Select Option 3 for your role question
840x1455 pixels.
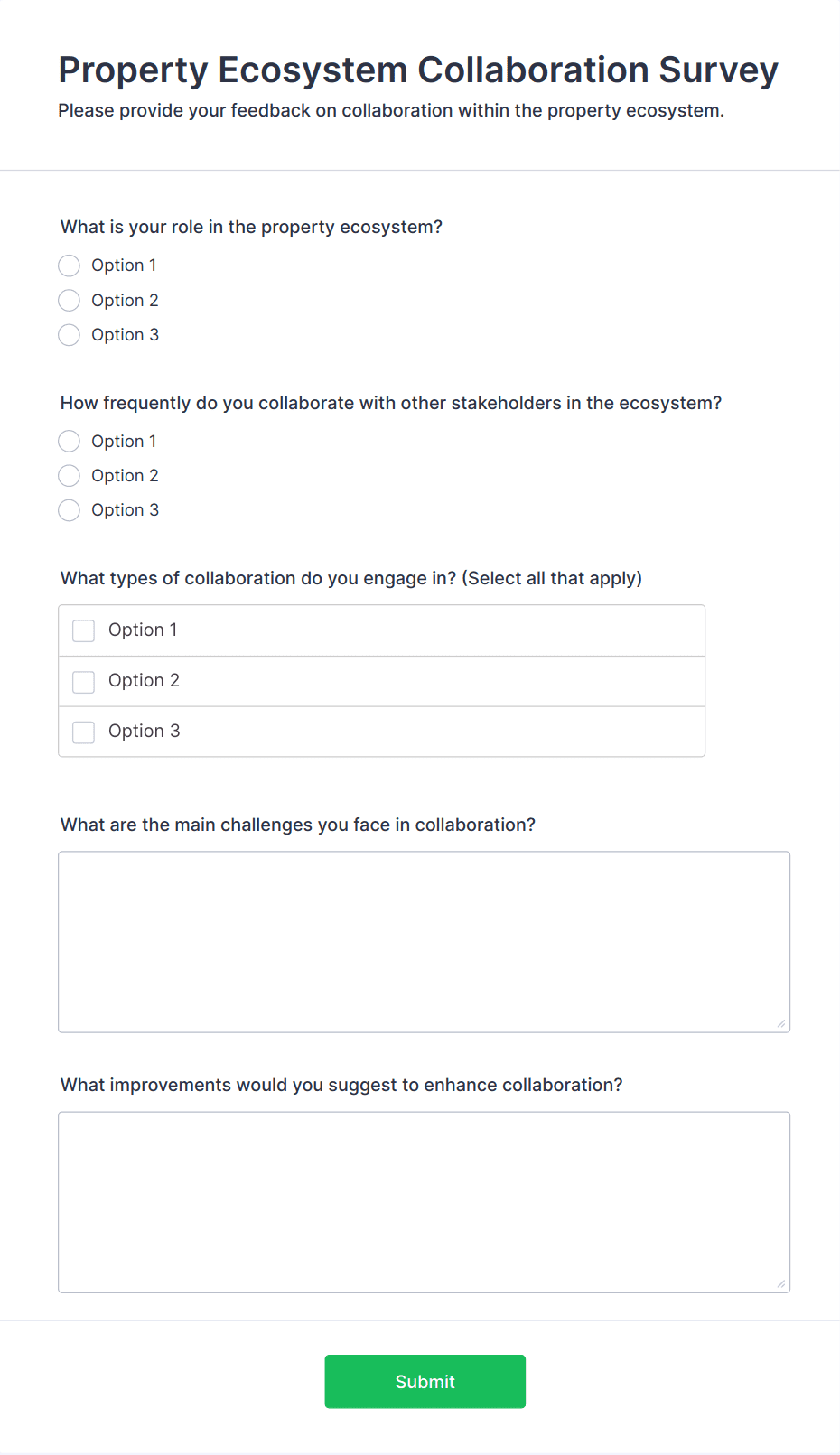69,334
